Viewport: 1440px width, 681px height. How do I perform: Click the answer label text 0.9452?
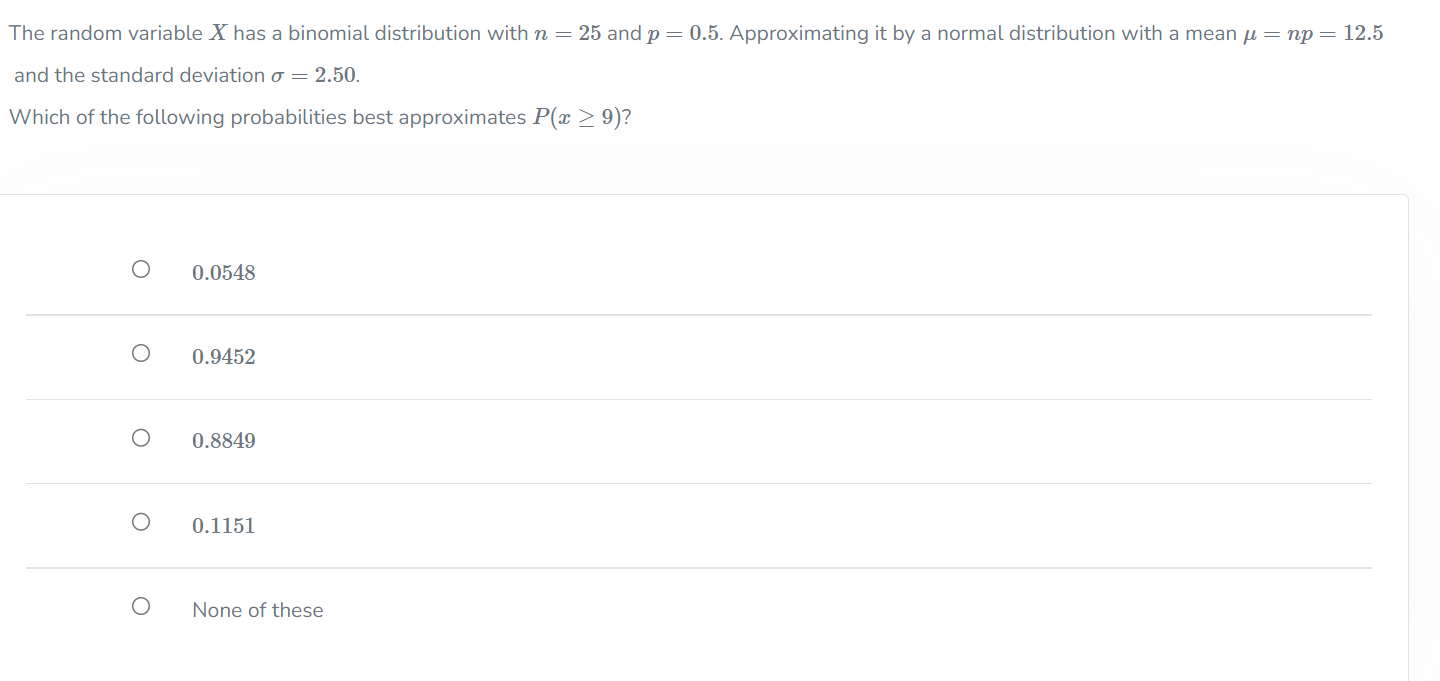pos(223,356)
